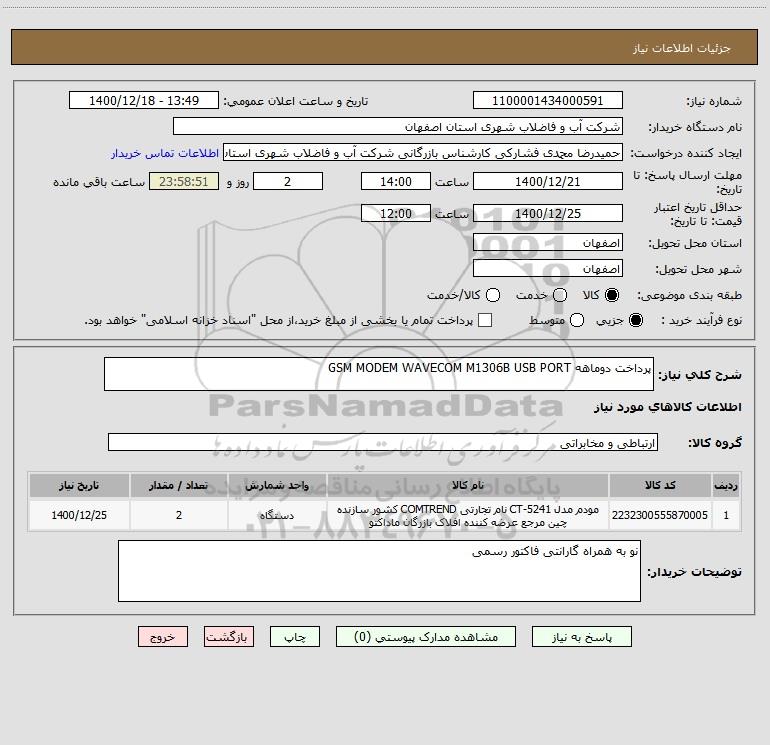
Task: Click the request creator name field
Action: (x=423, y=152)
